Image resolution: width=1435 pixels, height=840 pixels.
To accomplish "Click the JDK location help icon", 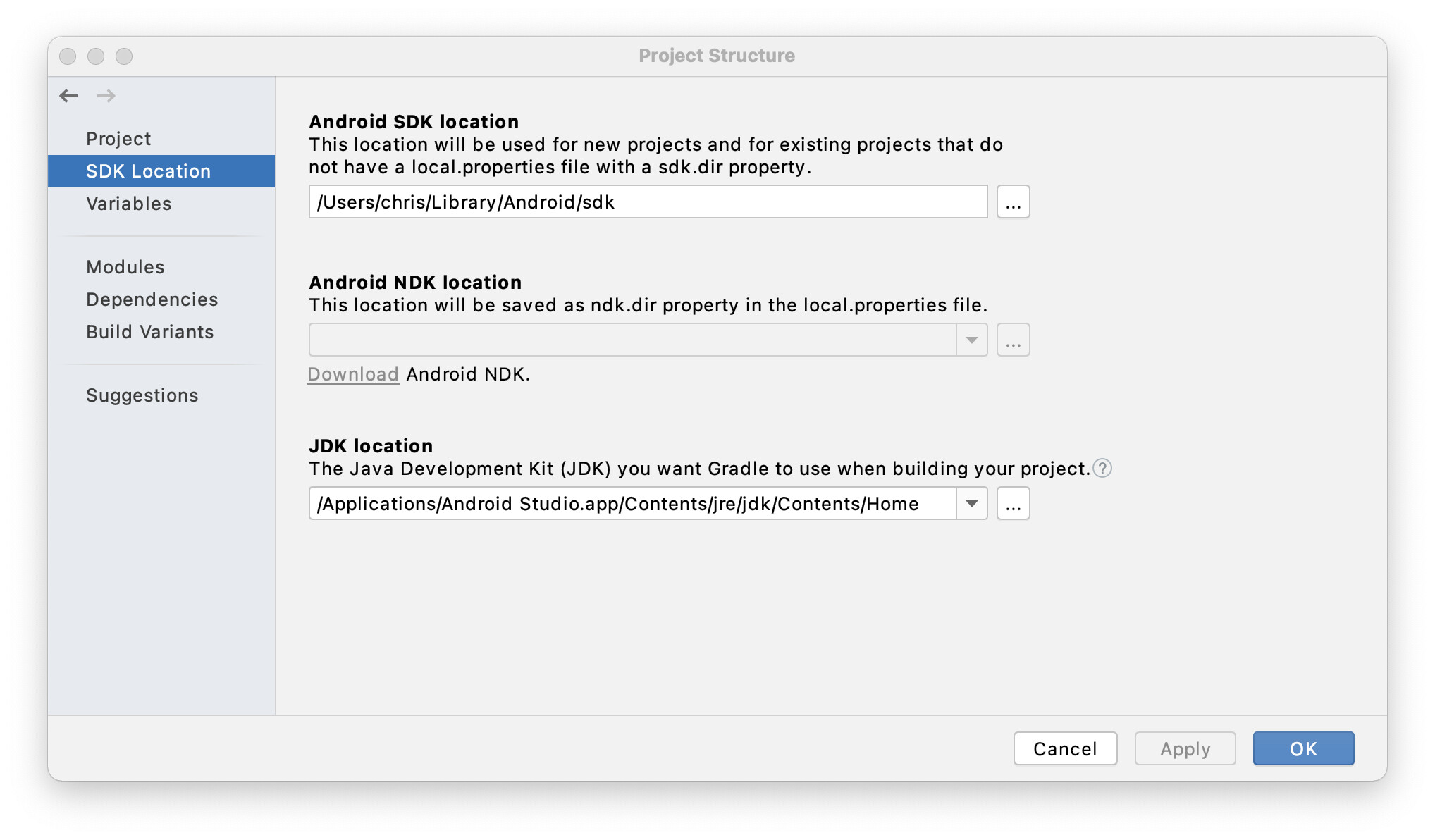I will (1102, 469).
